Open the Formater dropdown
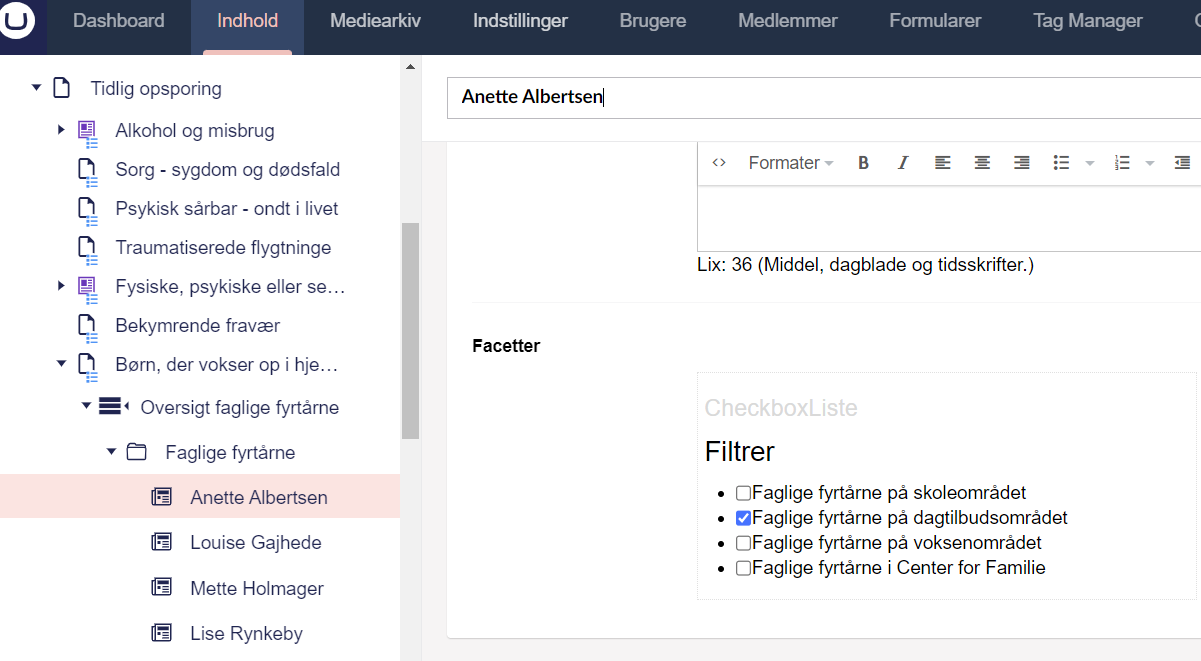The image size is (1201, 661). [790, 163]
